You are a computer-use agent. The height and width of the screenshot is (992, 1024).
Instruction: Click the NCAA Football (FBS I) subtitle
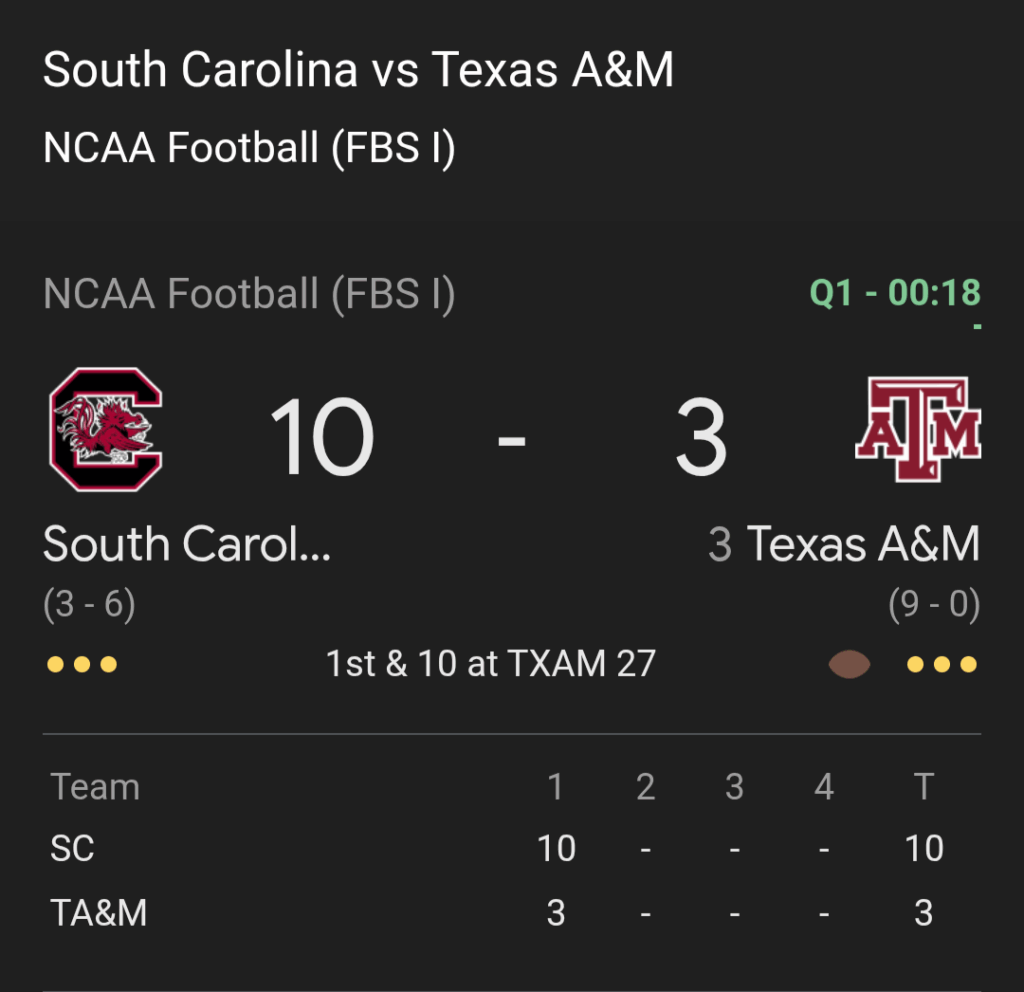tap(249, 148)
